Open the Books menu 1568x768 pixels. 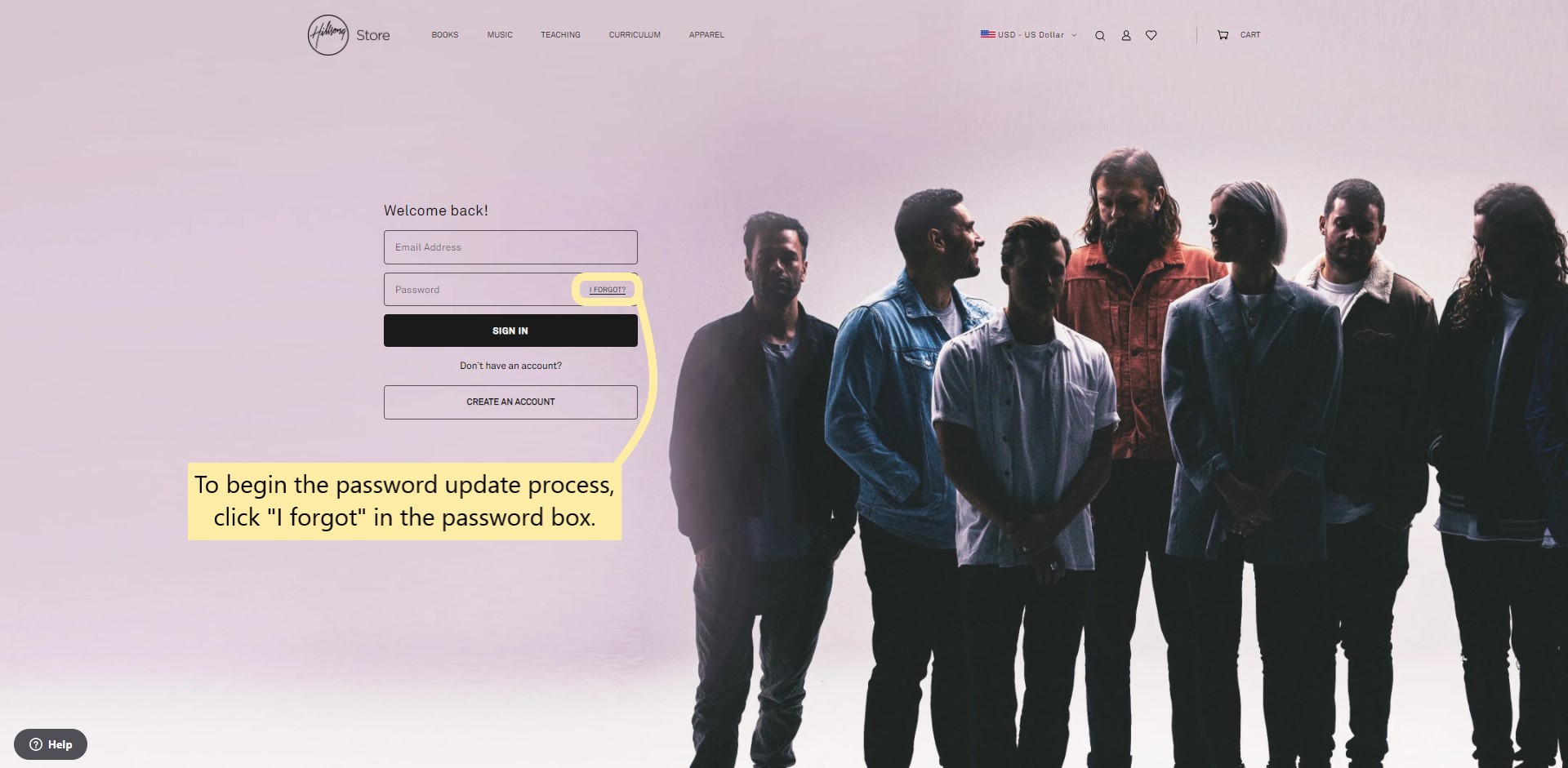click(x=445, y=35)
